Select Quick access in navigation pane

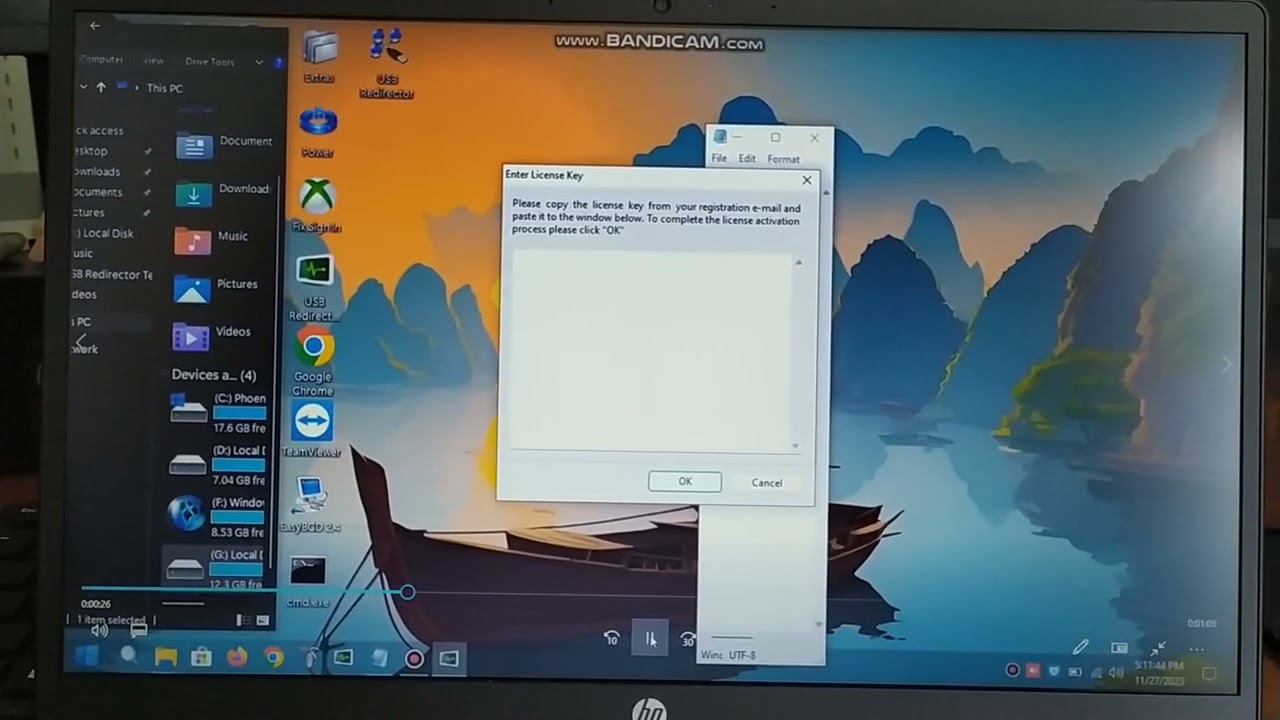[x=99, y=131]
